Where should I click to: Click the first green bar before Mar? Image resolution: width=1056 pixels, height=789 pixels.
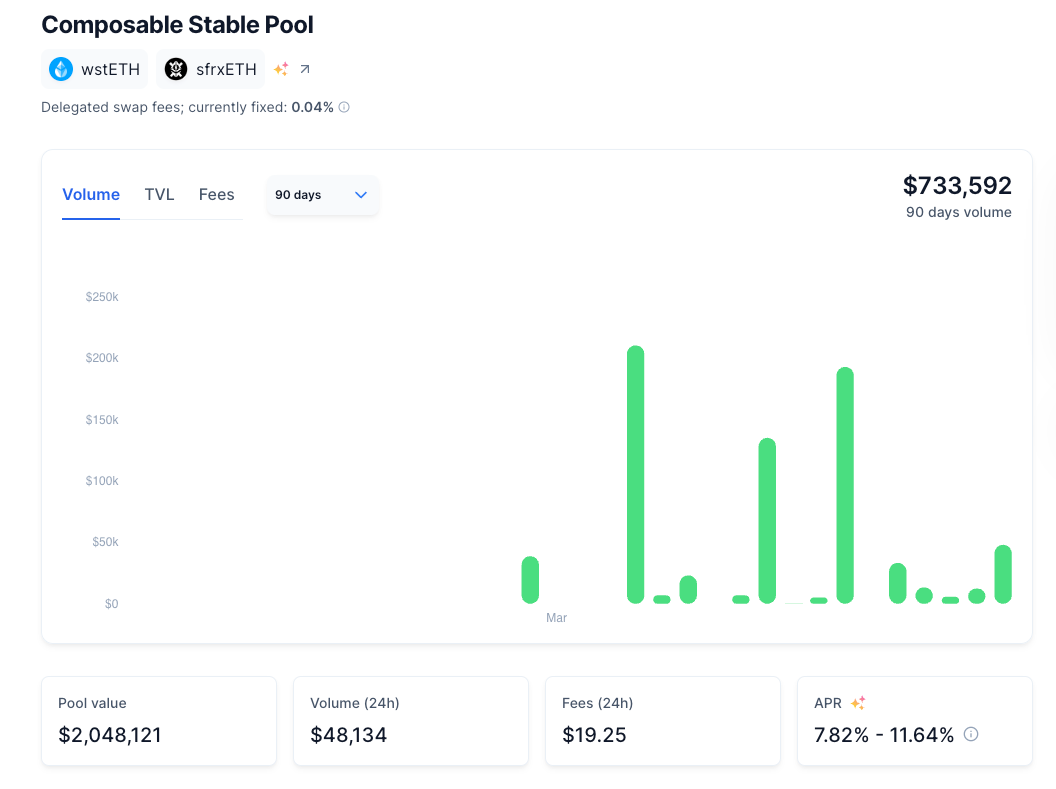[x=530, y=580]
